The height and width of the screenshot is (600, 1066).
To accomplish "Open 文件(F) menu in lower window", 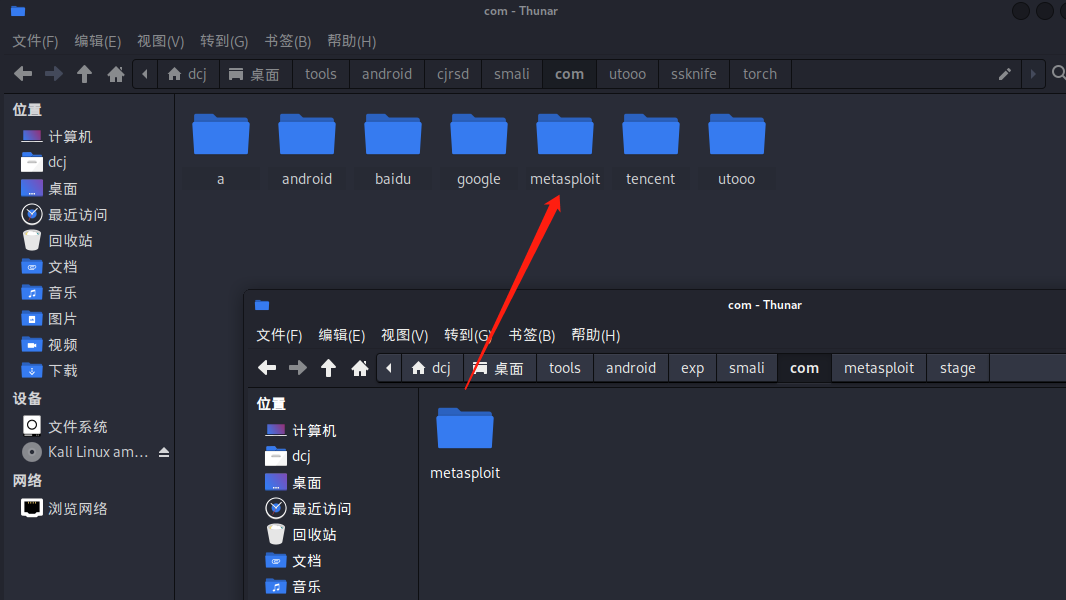I will (279, 336).
